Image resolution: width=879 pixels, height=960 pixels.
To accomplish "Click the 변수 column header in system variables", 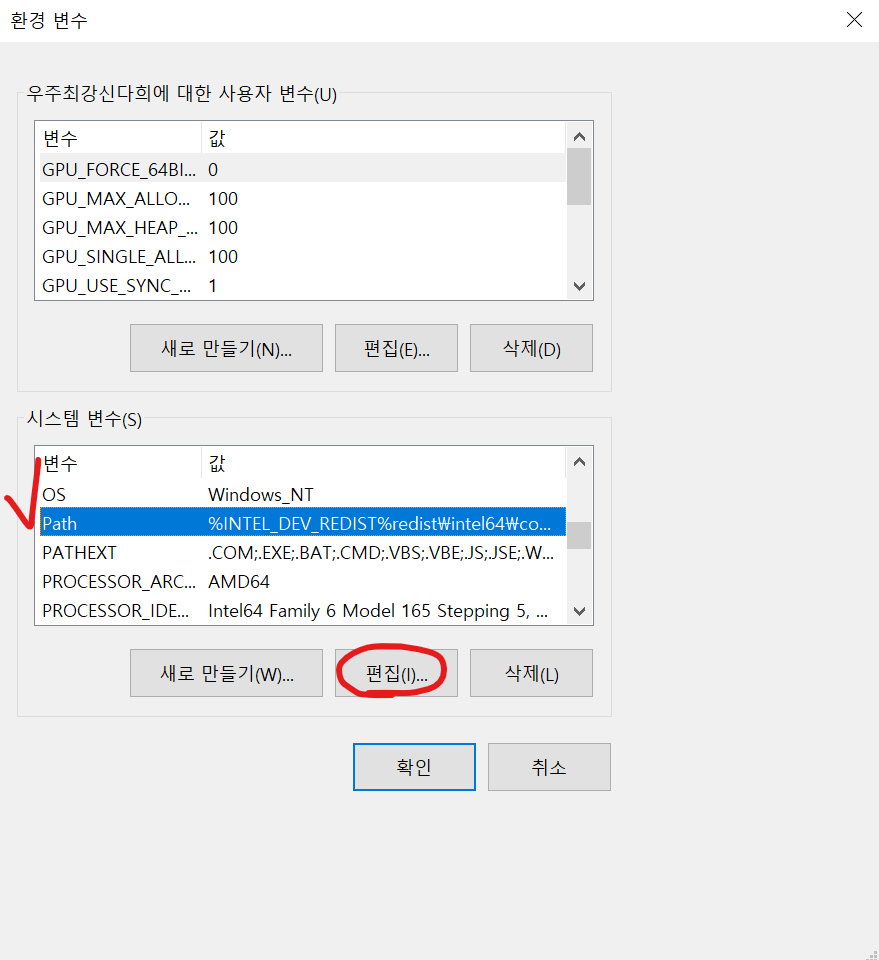I will pyautogui.click(x=120, y=463).
